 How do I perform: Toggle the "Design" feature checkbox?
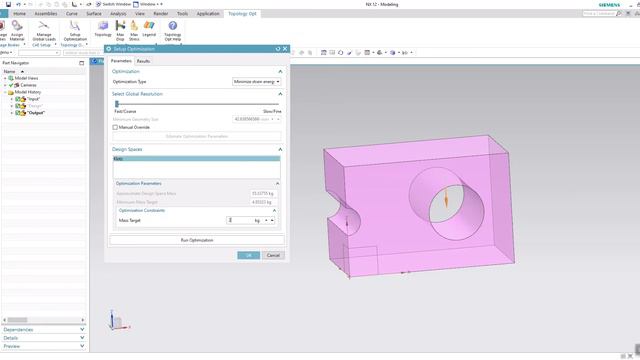(x=18, y=106)
